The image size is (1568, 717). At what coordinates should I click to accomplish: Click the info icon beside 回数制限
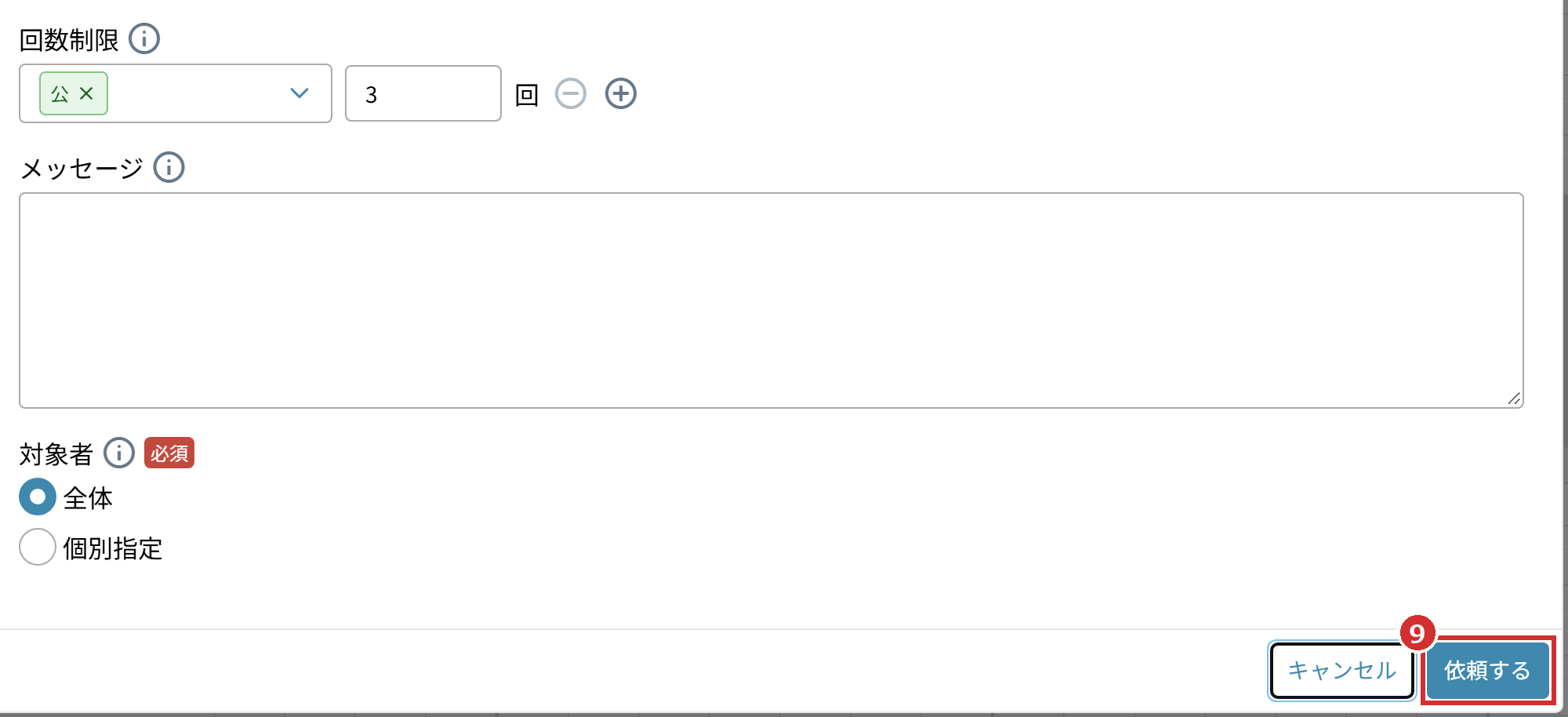pyautogui.click(x=144, y=38)
